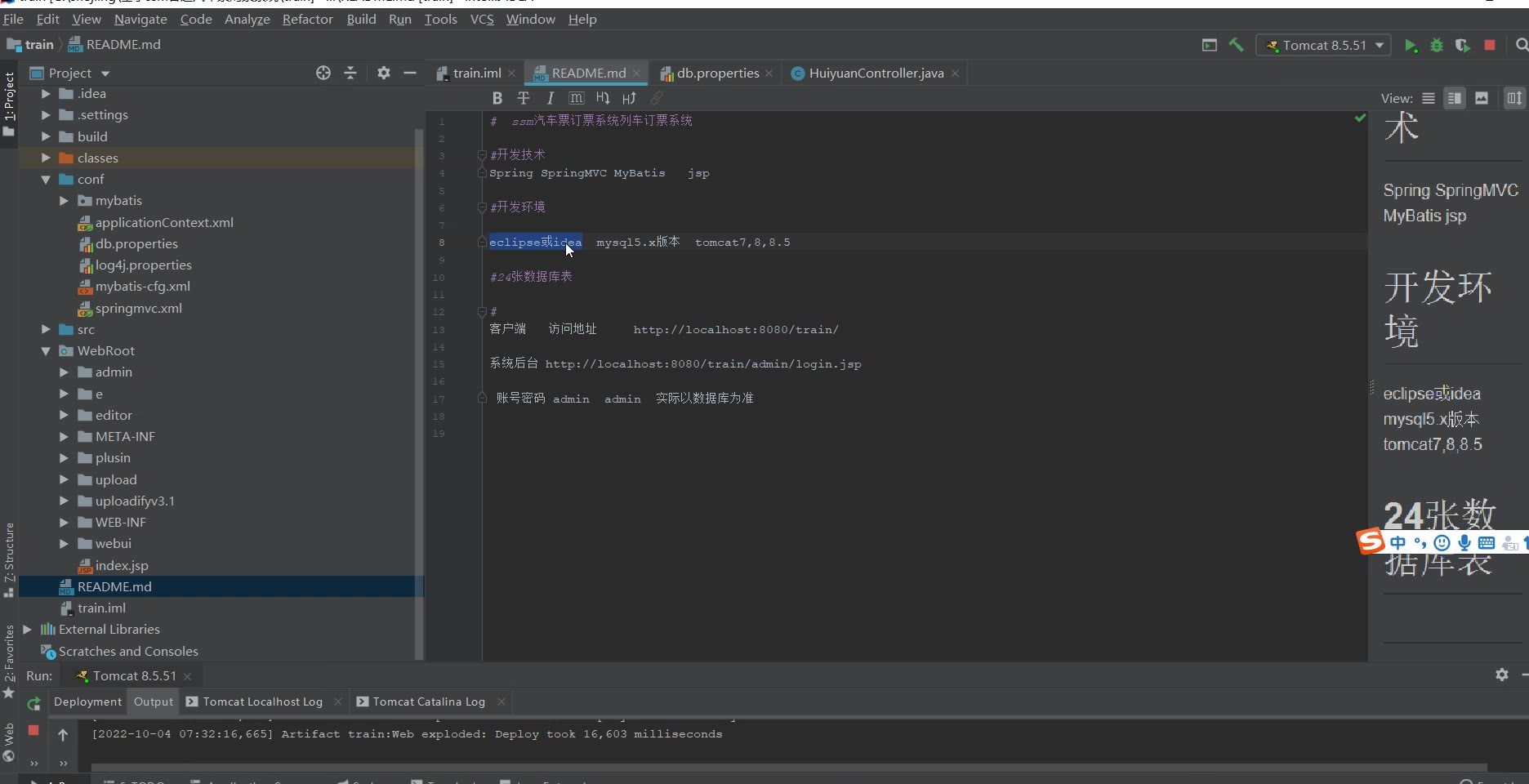Click the train breadcrumb in navigation bar

[x=38, y=45]
